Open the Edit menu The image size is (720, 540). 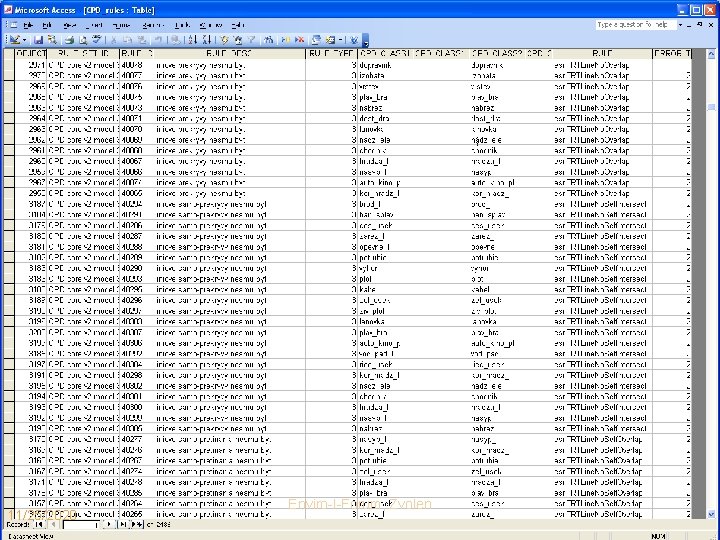47,25
